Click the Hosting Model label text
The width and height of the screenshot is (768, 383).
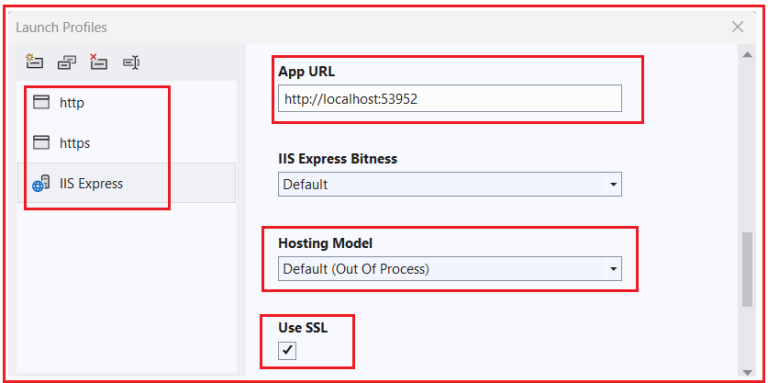pos(325,243)
